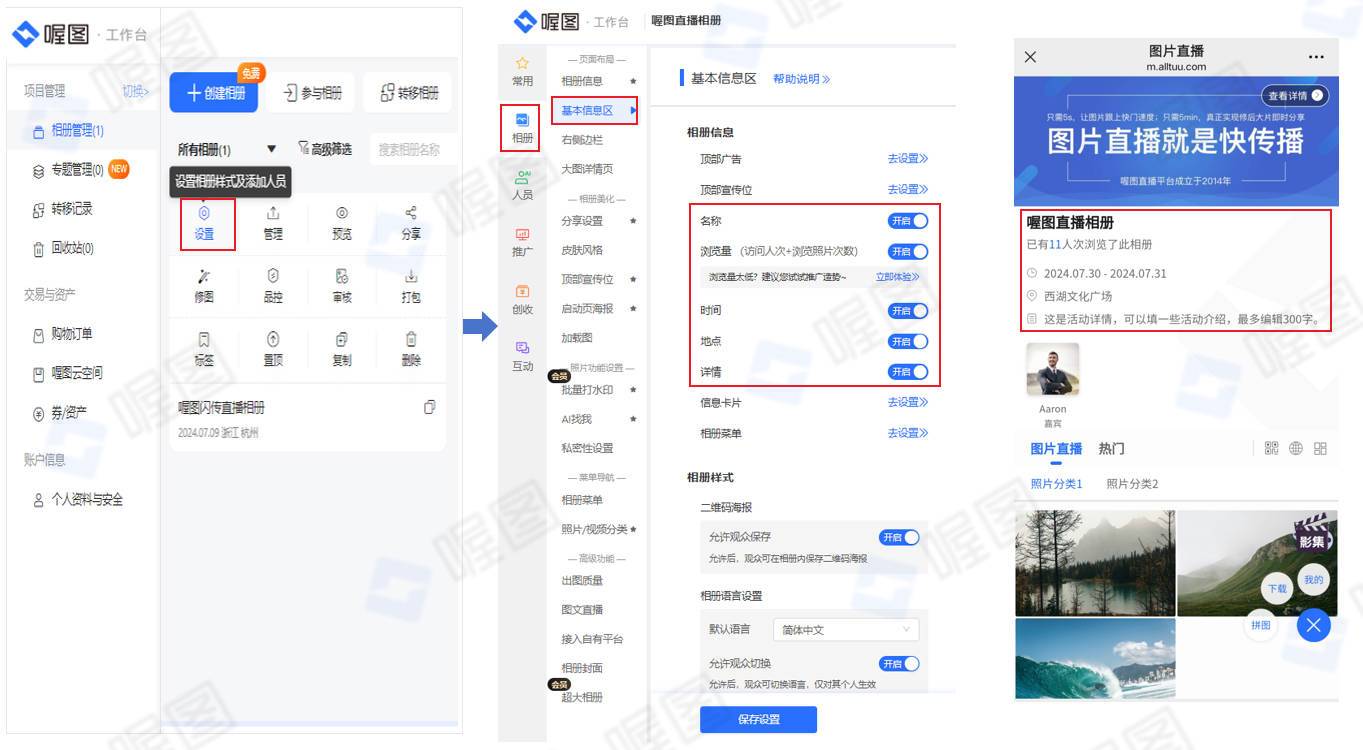1363x750 pixels.
Task: Open the 默认语言 简体中文 dropdown
Action: click(x=845, y=630)
